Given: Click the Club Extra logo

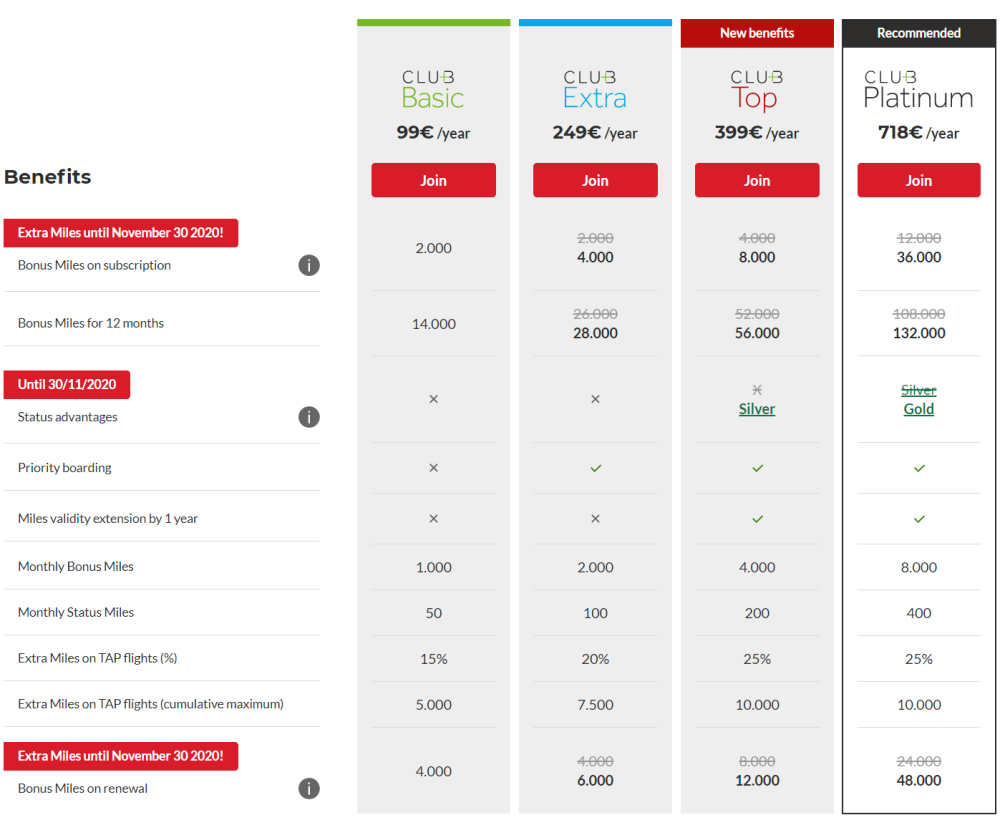Looking at the screenshot, I should [594, 90].
